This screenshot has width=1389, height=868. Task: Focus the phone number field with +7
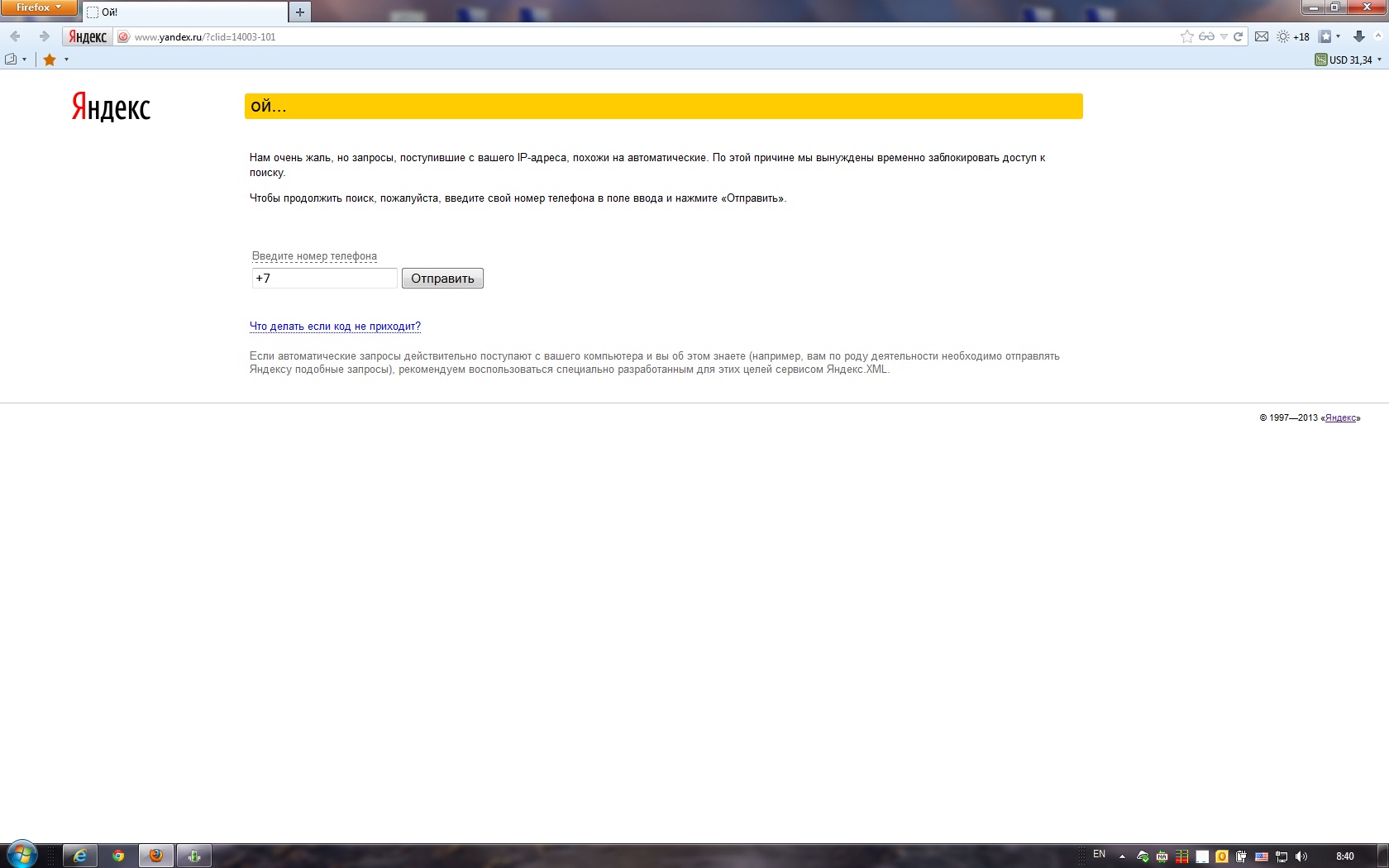tap(325, 279)
